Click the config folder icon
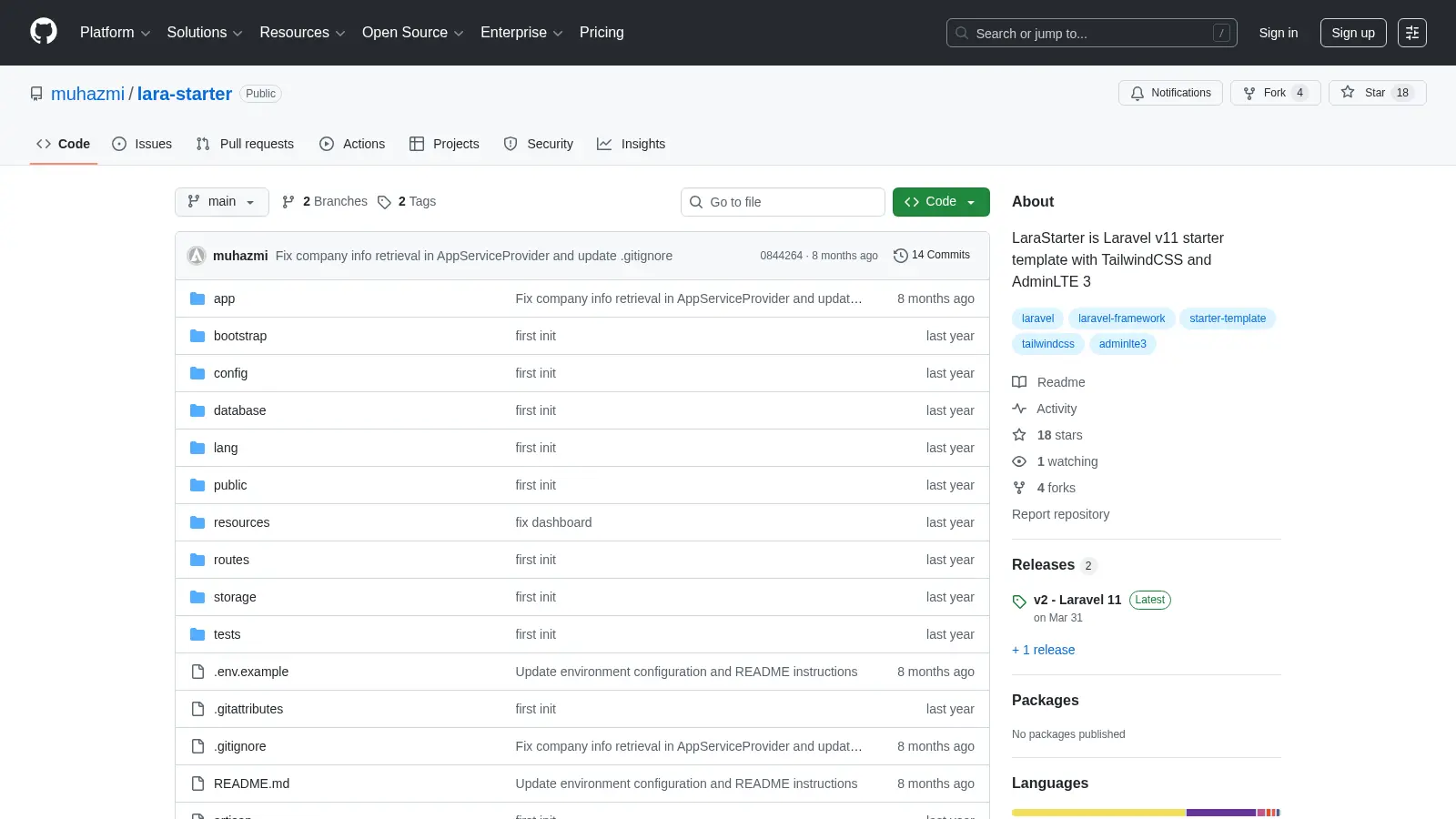The height and width of the screenshot is (819, 1456). tap(197, 373)
